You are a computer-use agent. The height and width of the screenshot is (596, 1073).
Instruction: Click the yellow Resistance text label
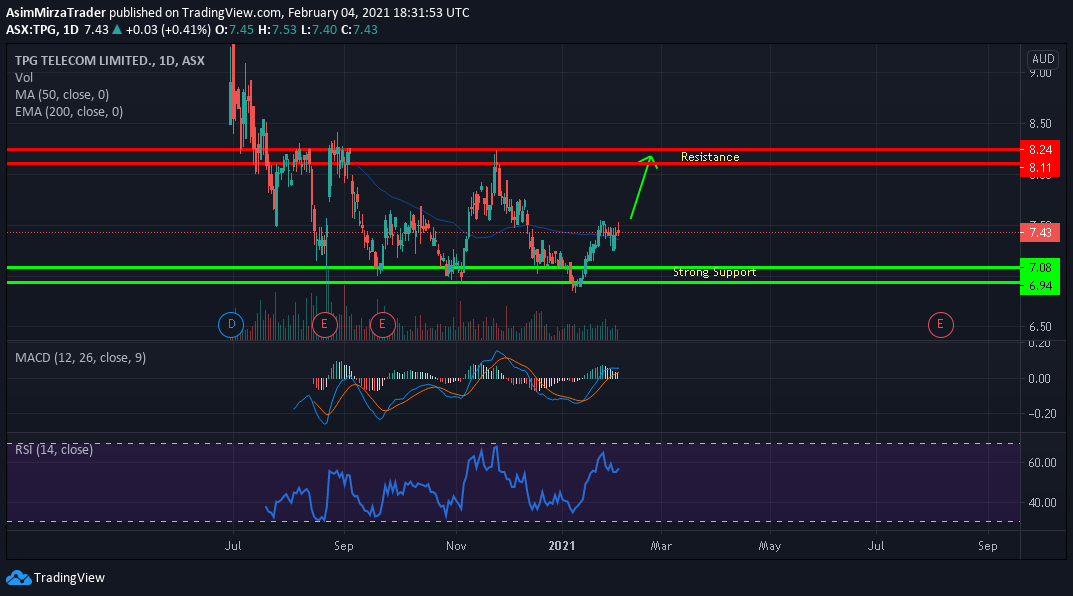710,157
